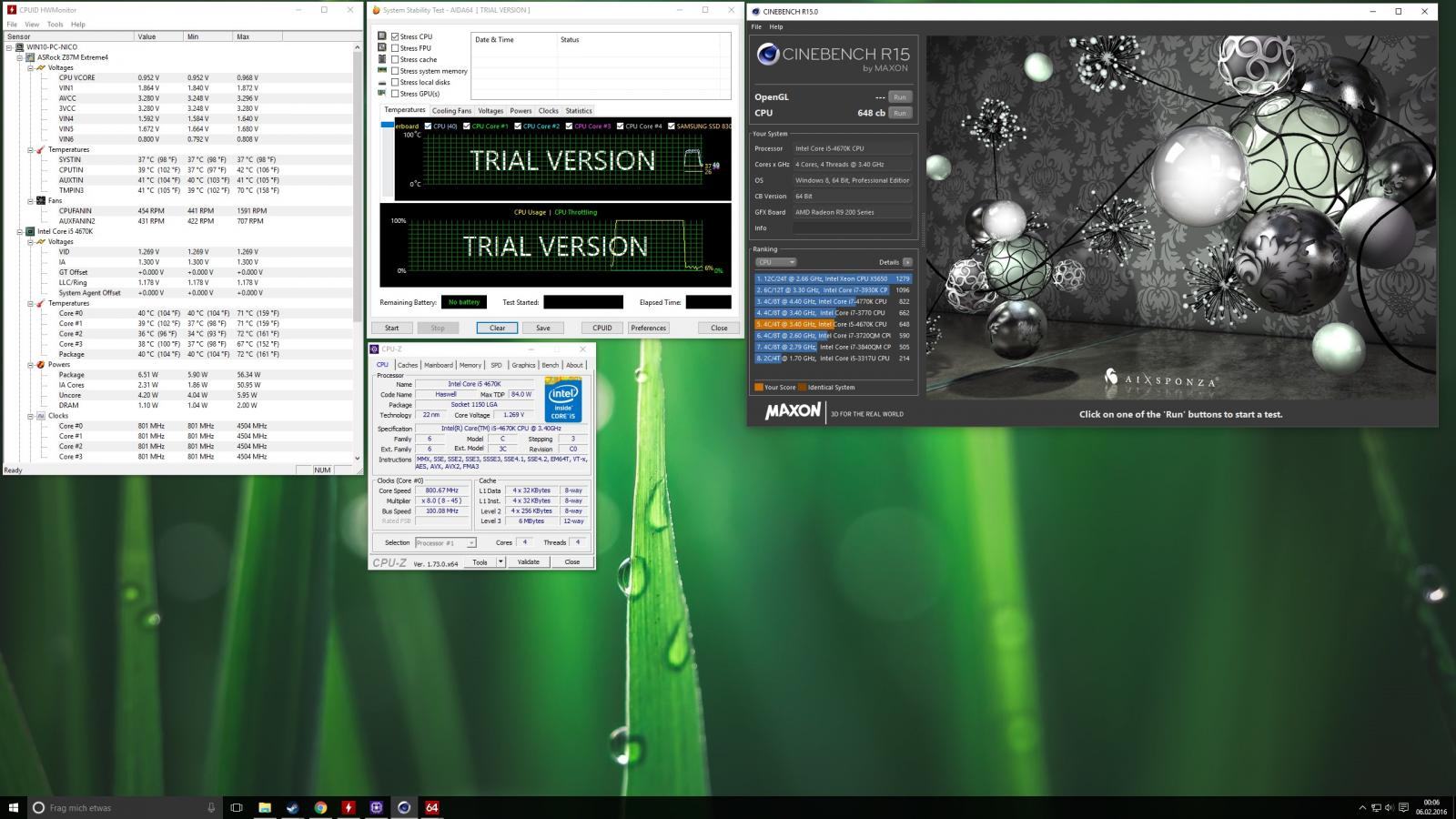The width and height of the screenshot is (1456, 819).
Task: Open Google Chrome from the taskbar
Action: coord(320,807)
